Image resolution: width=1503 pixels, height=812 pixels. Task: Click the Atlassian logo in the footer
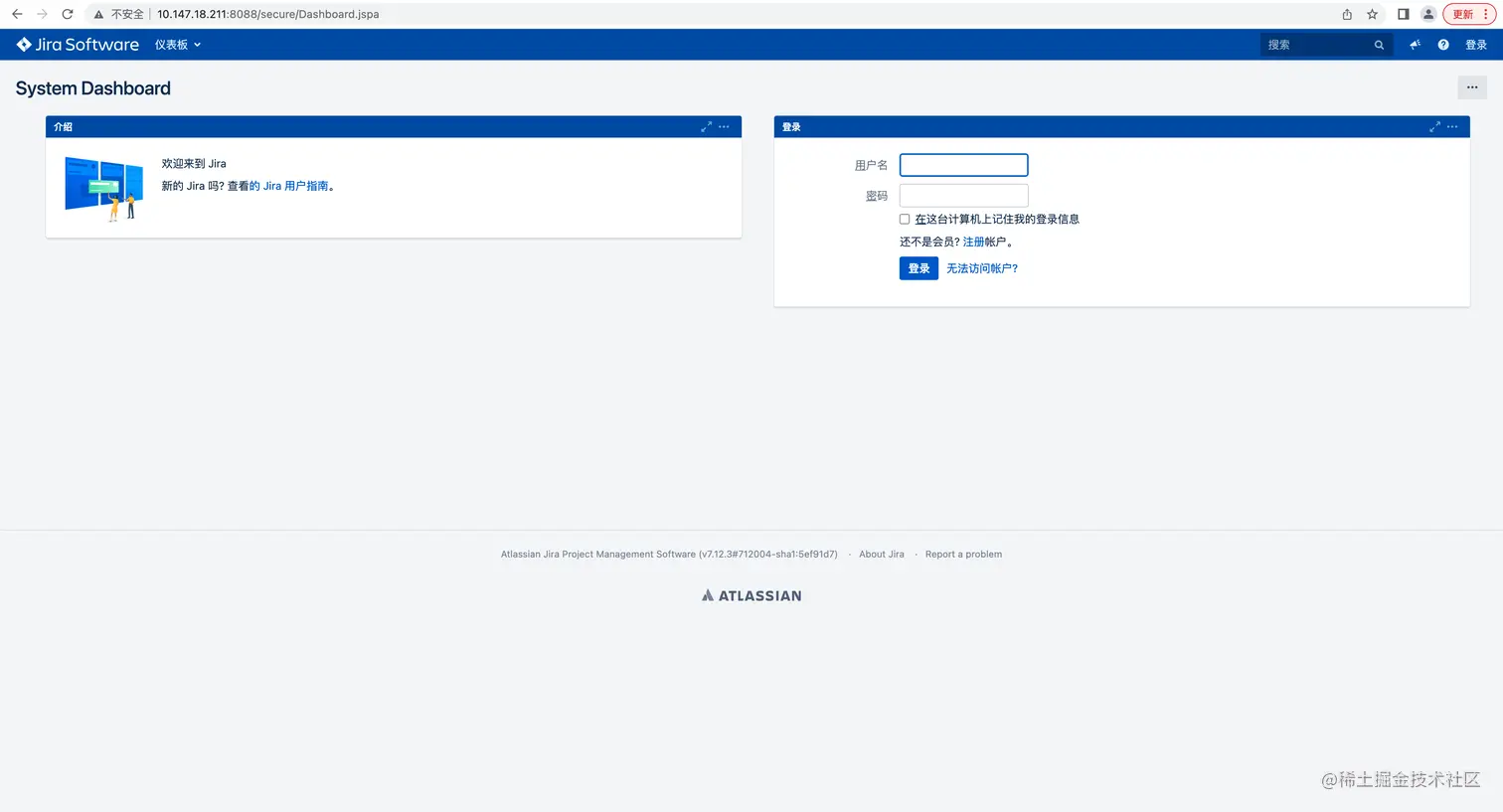pos(751,595)
